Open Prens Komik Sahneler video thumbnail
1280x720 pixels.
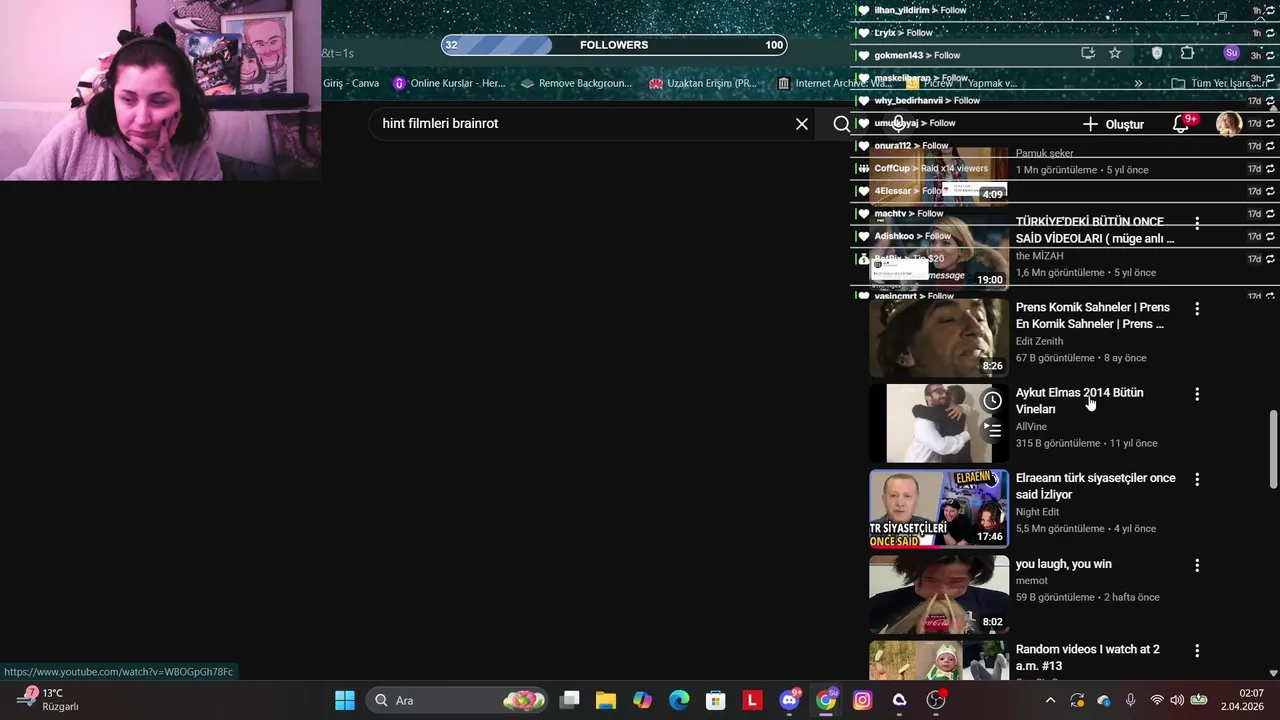coord(939,338)
